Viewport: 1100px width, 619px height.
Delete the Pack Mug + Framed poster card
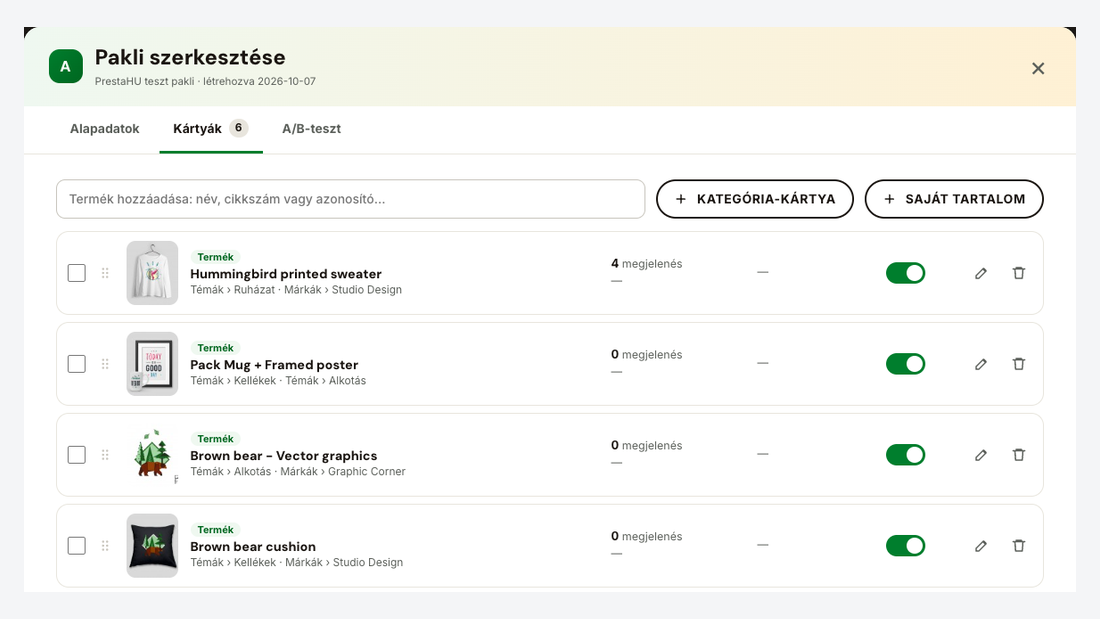pos(1019,364)
